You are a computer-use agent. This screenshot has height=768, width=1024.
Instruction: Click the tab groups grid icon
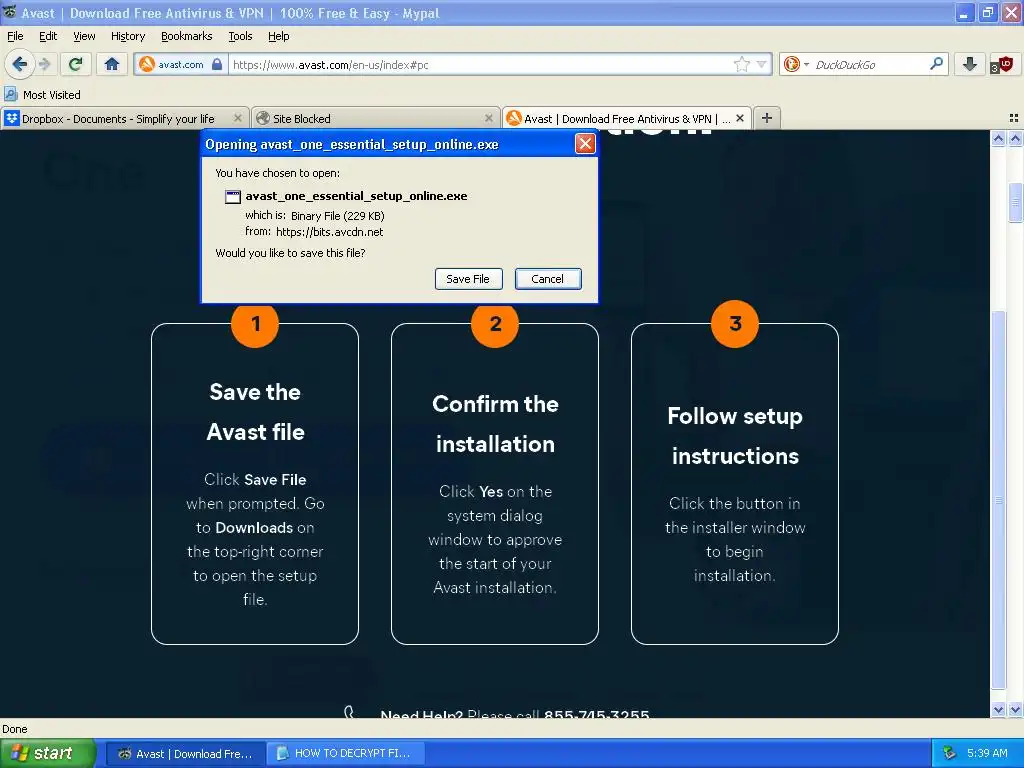[x=1014, y=118]
